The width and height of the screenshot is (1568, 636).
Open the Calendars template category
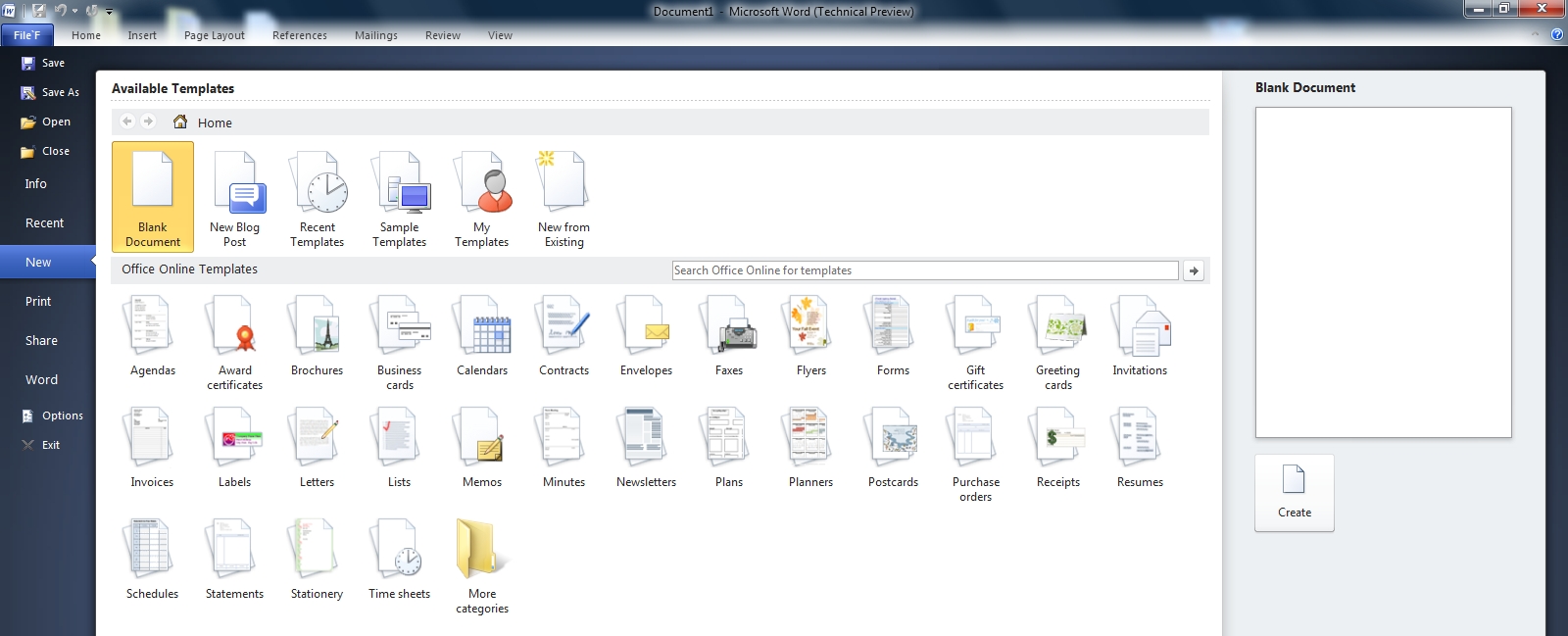click(x=482, y=338)
